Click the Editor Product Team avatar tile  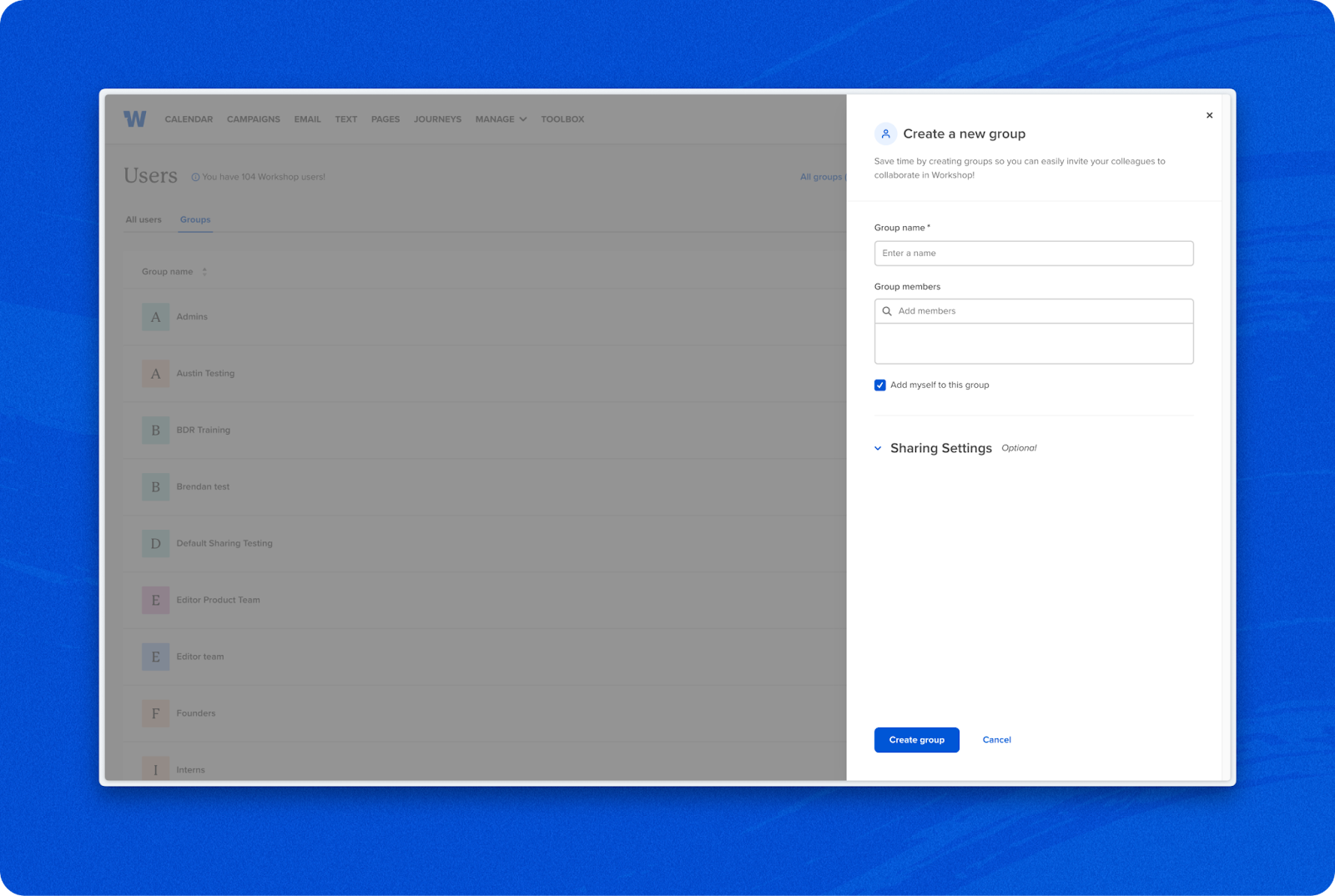[155, 601]
